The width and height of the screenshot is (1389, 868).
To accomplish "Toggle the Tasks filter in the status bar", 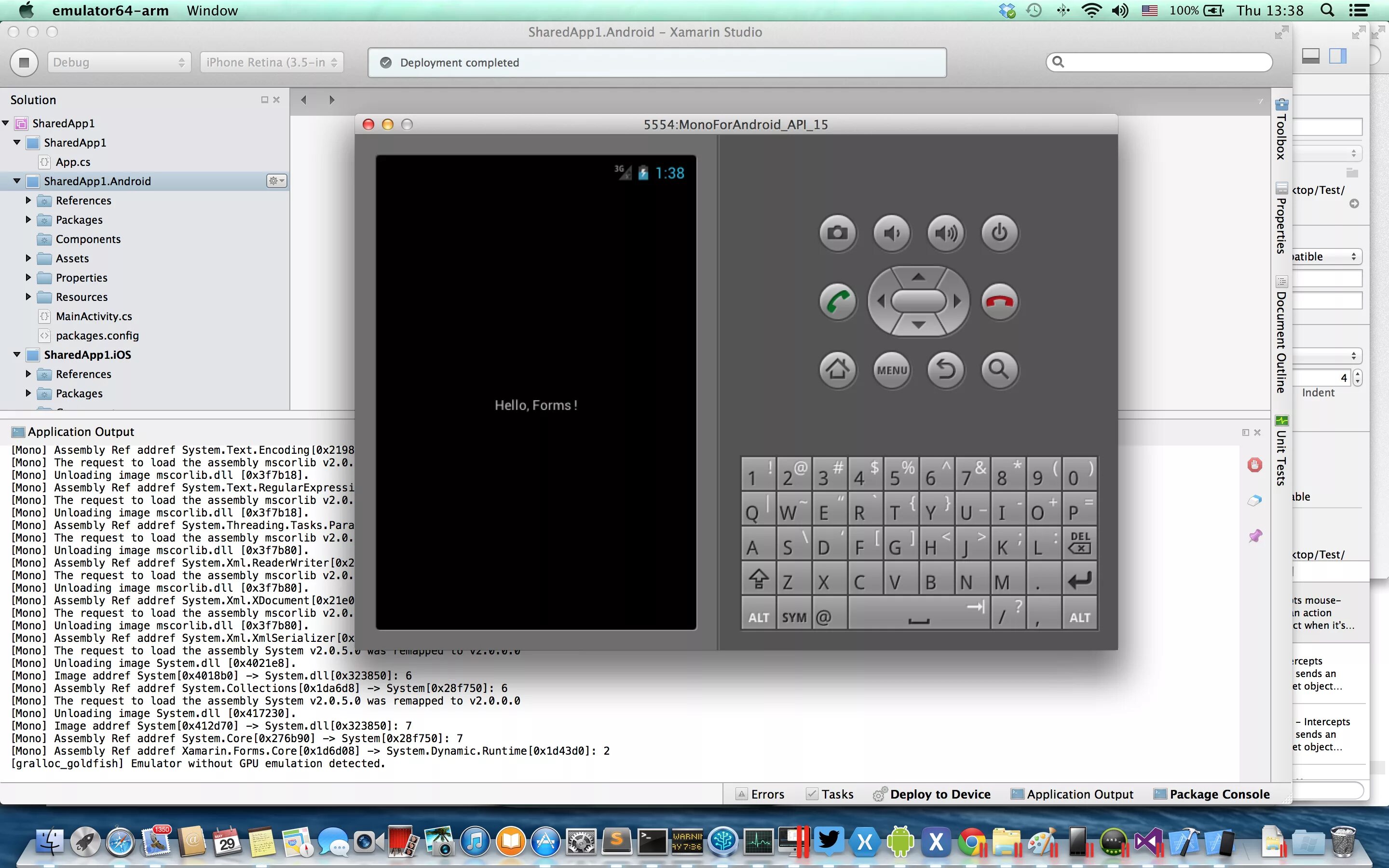I will point(831,794).
